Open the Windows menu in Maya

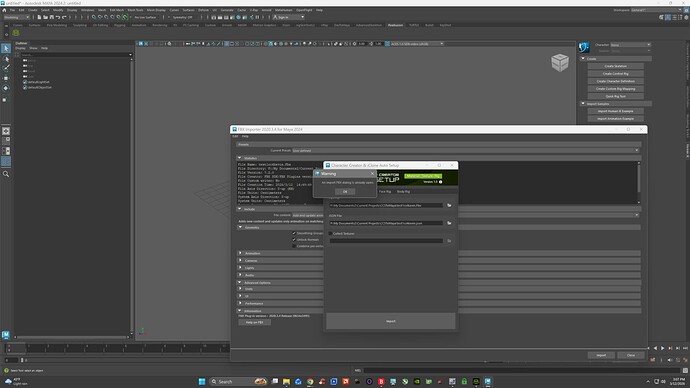[88, 10]
